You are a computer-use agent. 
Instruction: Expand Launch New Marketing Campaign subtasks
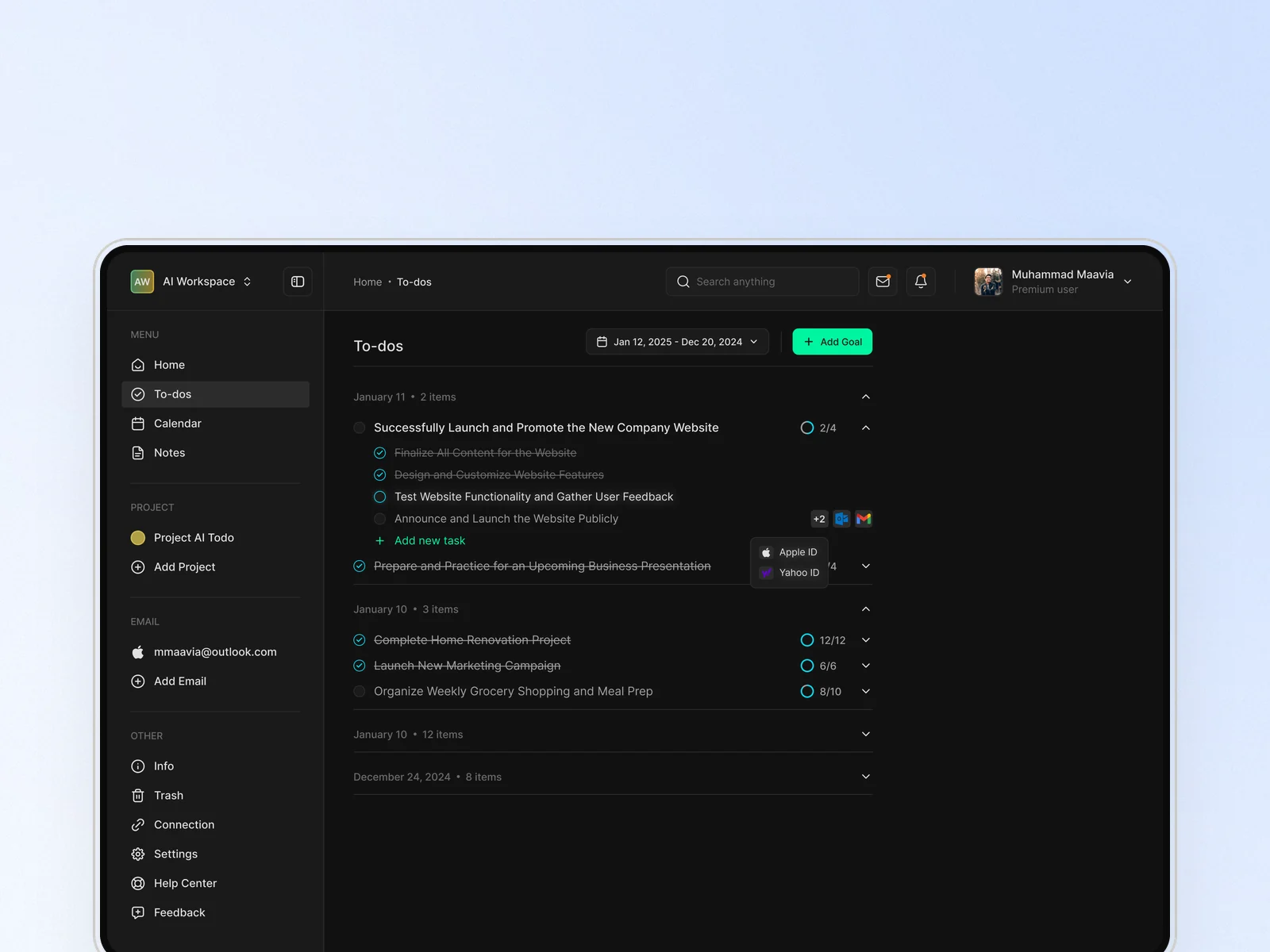866,666
